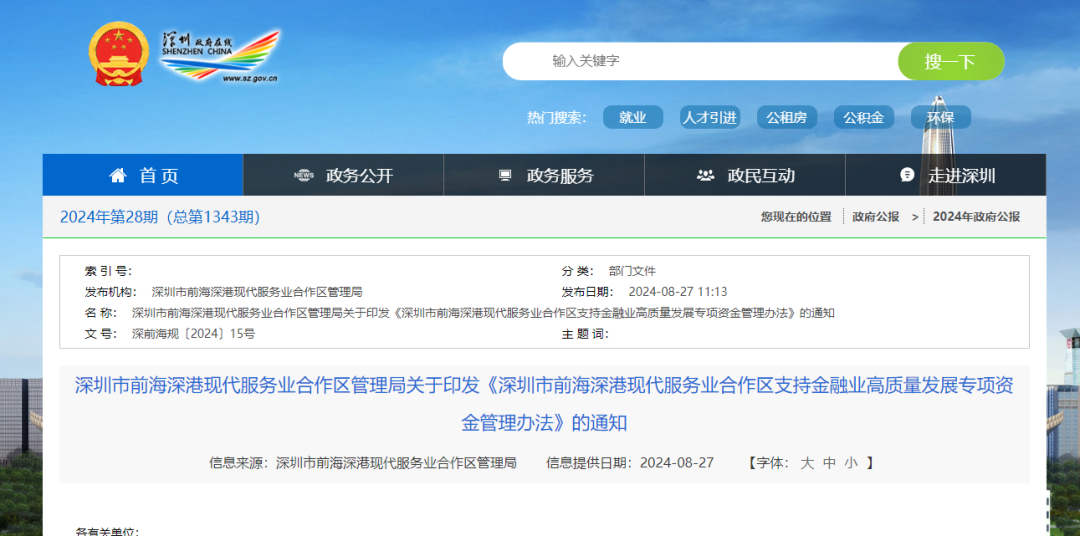Click the 主题词 label
The height and width of the screenshot is (536, 1080).
(585, 334)
